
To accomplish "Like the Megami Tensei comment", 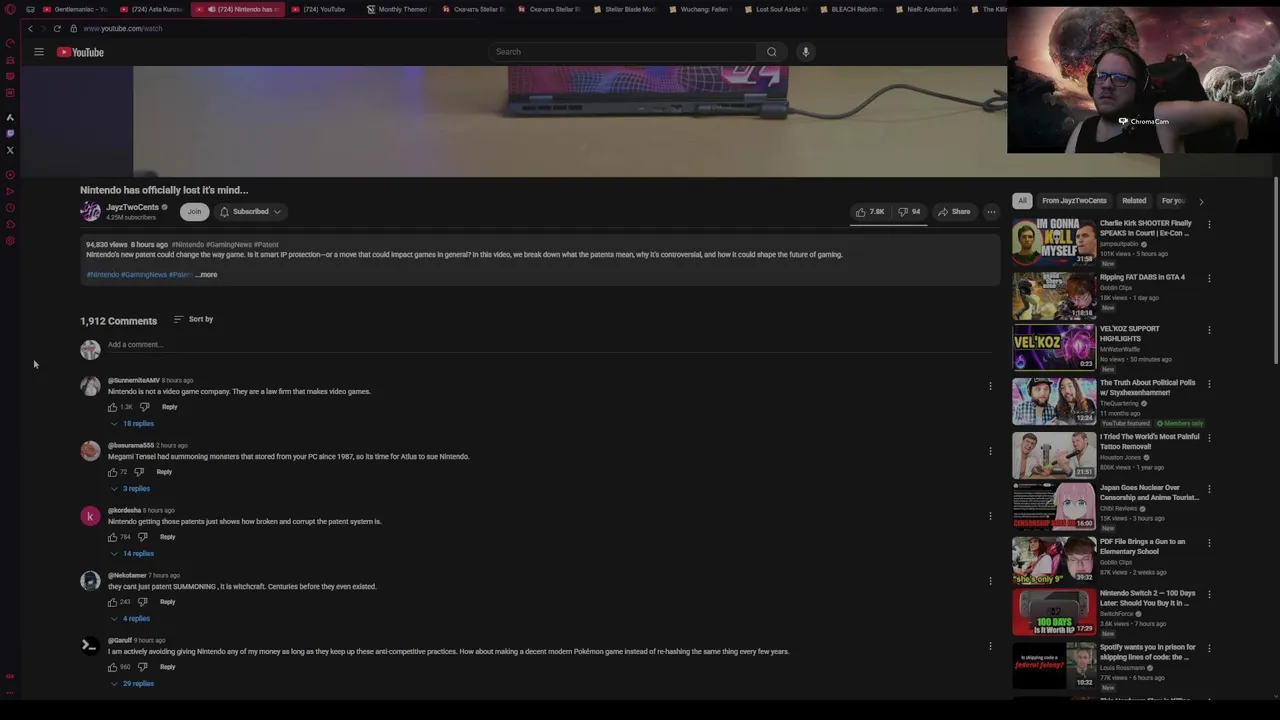I will point(112,472).
